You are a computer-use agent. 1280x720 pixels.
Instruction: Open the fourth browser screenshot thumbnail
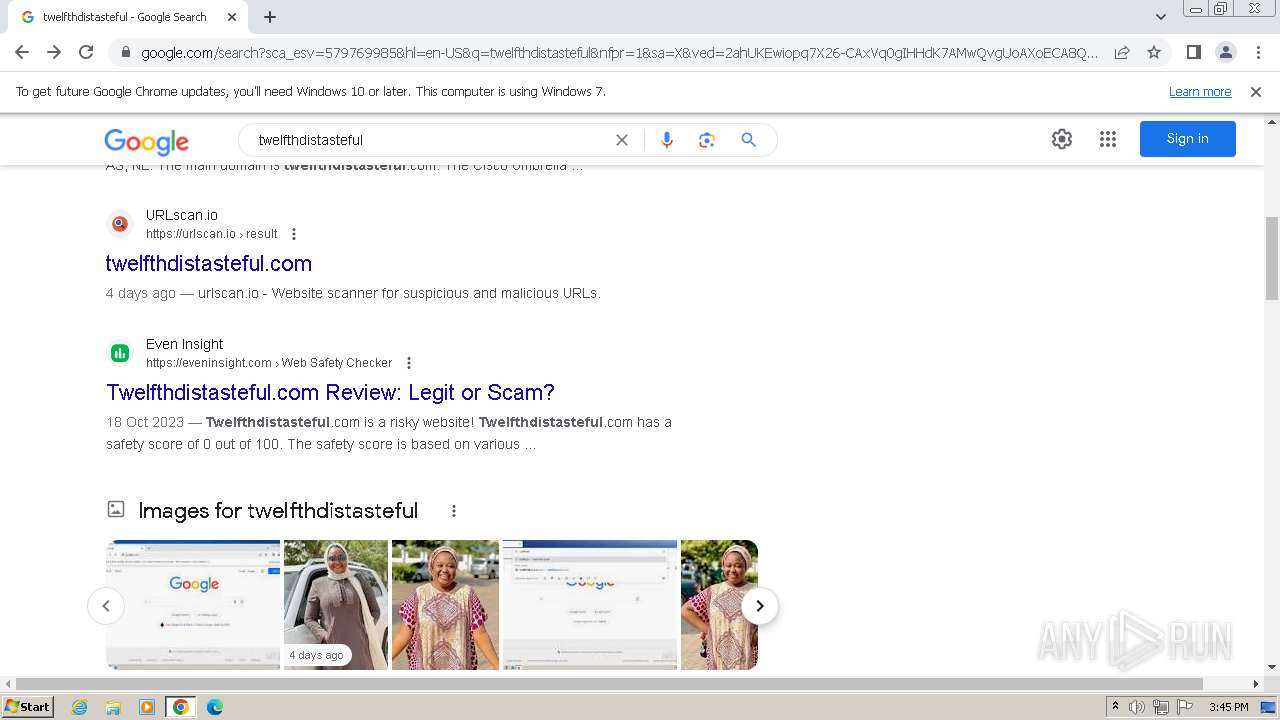coord(590,605)
